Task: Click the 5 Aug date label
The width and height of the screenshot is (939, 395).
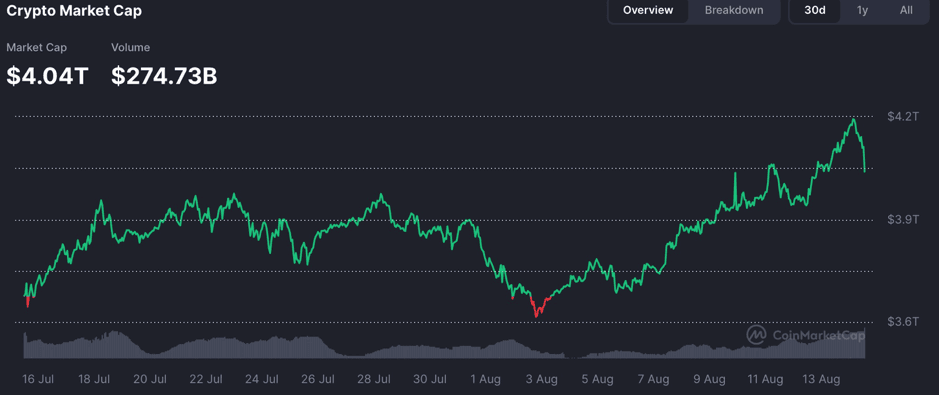Action: [x=598, y=379]
